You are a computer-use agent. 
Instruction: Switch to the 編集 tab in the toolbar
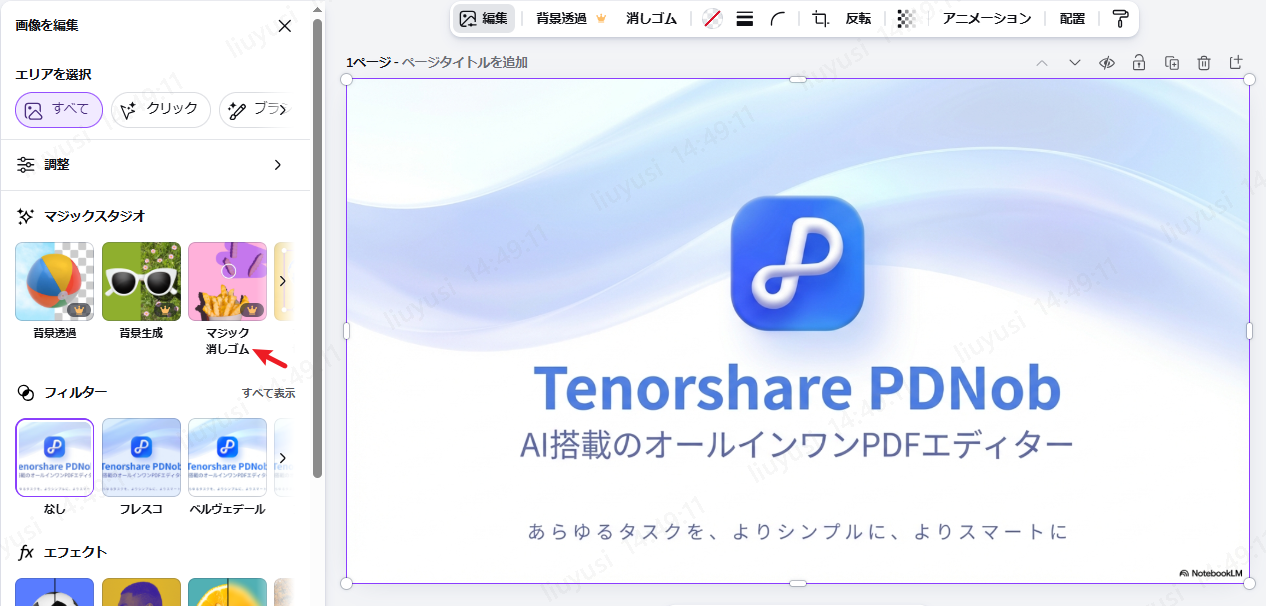pos(483,18)
